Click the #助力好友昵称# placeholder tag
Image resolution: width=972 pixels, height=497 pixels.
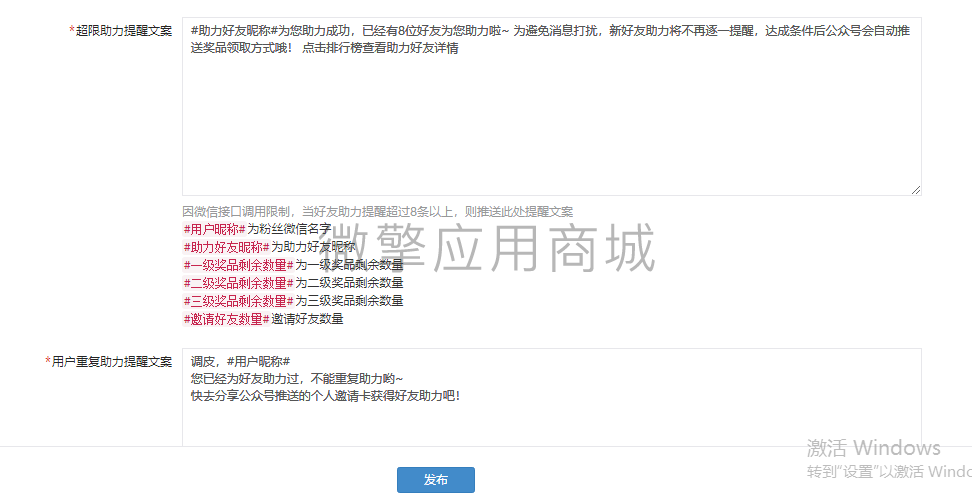(x=226, y=247)
